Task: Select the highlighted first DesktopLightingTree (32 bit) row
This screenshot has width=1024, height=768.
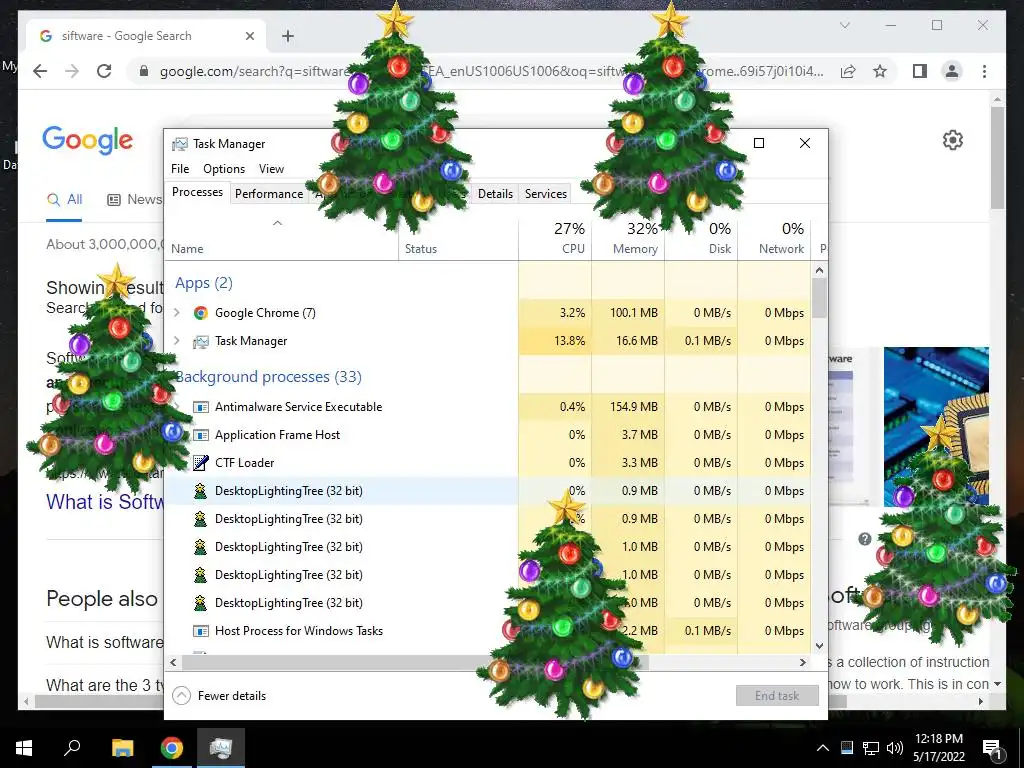Action: [x=488, y=491]
